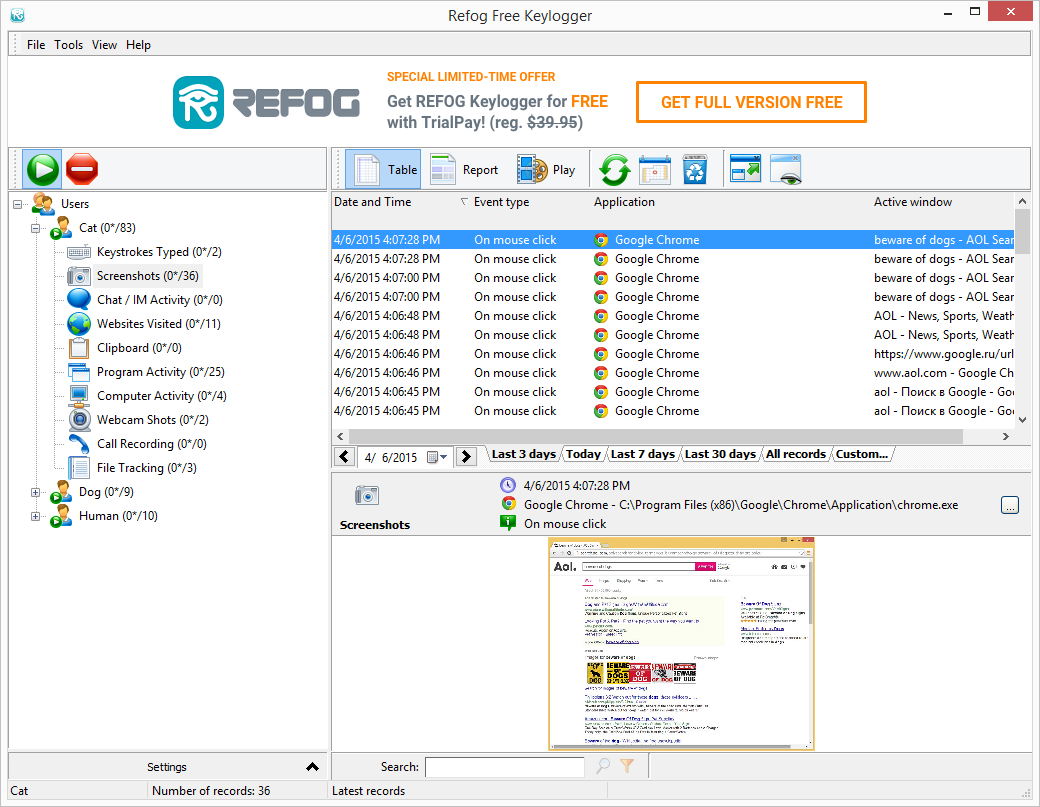Click the Active window column header
Viewport: 1040px width, 807px height.
(913, 202)
